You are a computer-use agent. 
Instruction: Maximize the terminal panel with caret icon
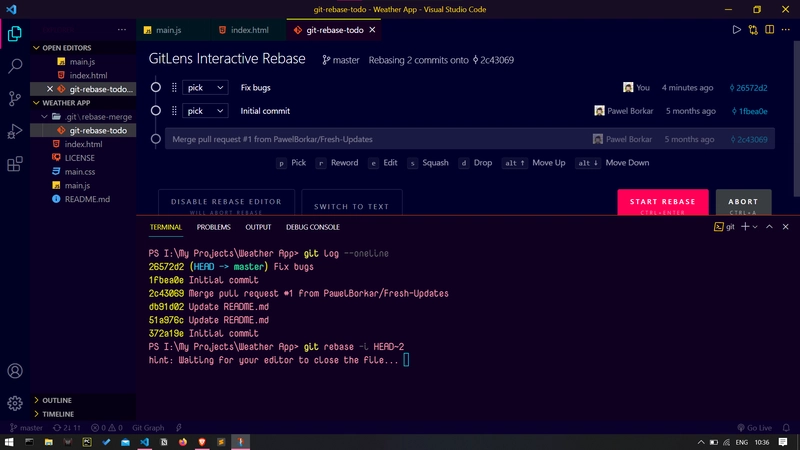769,227
